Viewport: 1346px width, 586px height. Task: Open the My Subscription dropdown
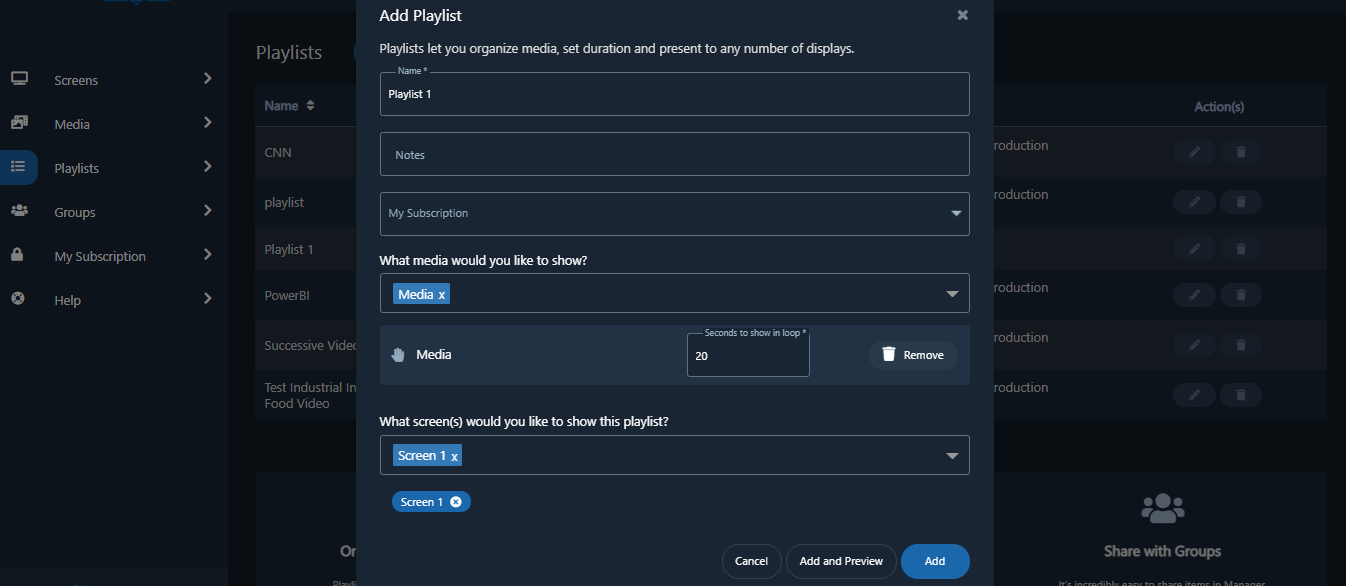674,214
